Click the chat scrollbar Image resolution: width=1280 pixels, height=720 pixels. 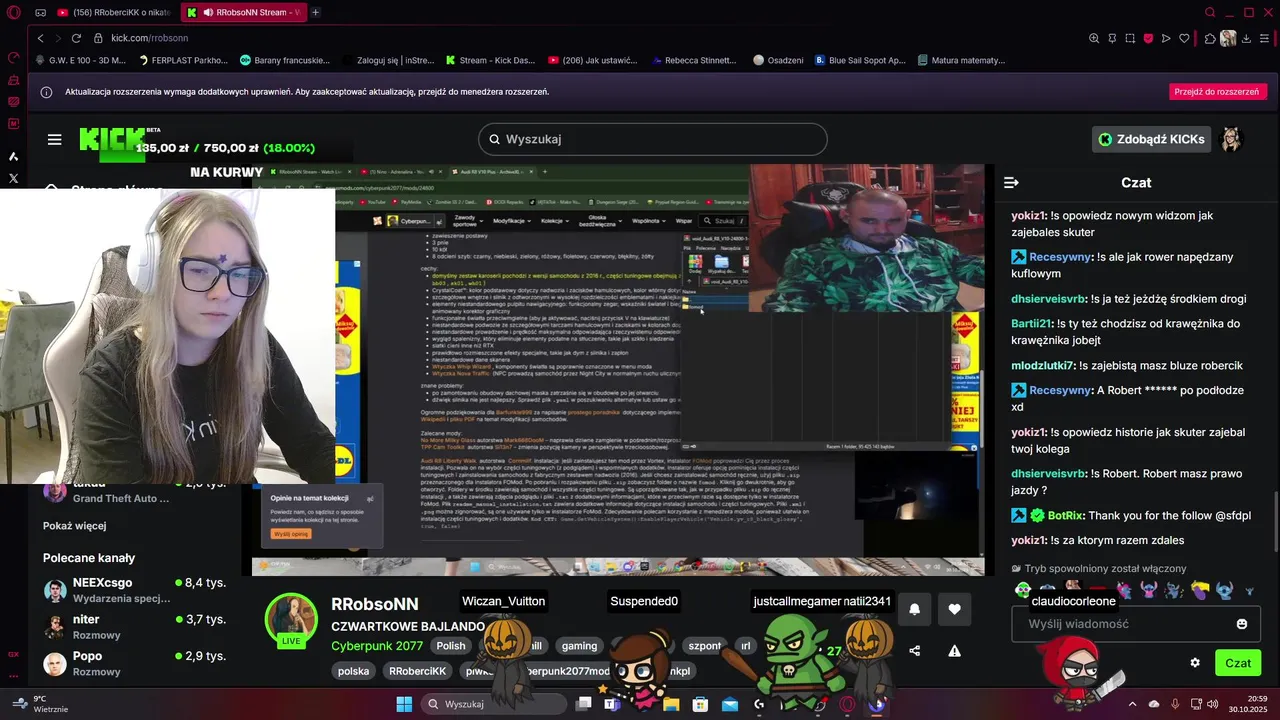(x=1275, y=522)
